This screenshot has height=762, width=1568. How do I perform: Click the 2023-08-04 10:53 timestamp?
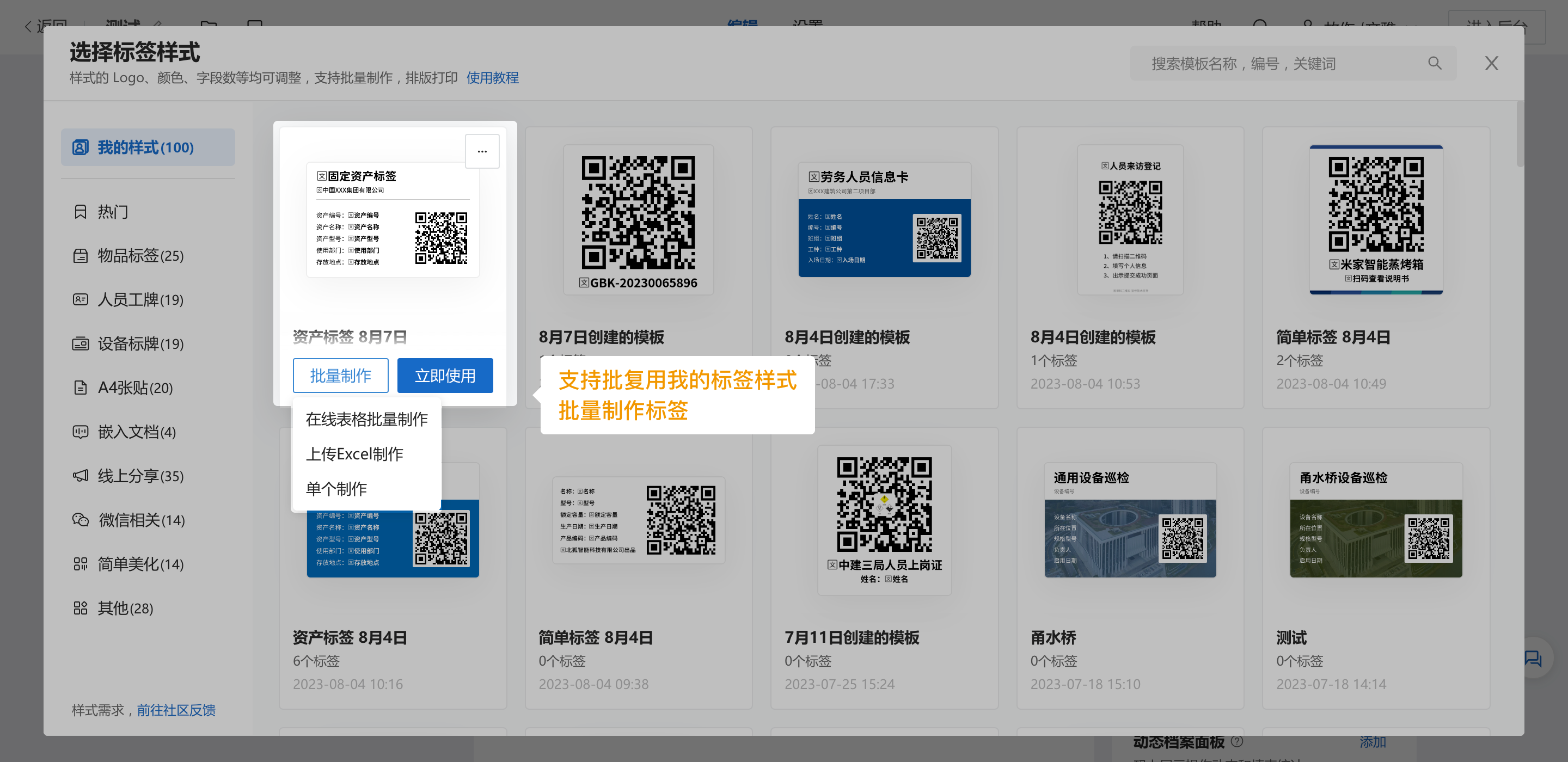pyautogui.click(x=1085, y=383)
